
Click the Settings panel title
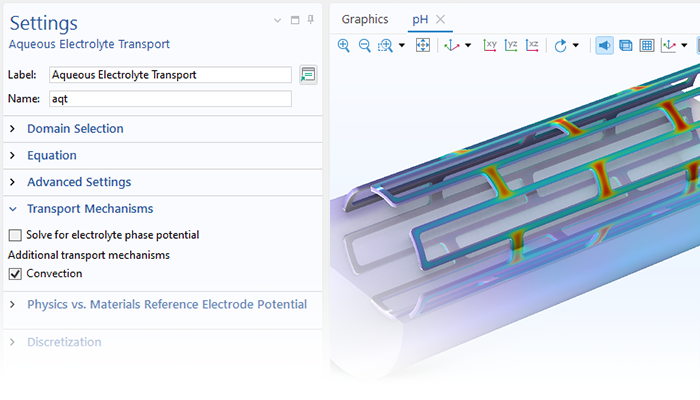click(x=44, y=23)
